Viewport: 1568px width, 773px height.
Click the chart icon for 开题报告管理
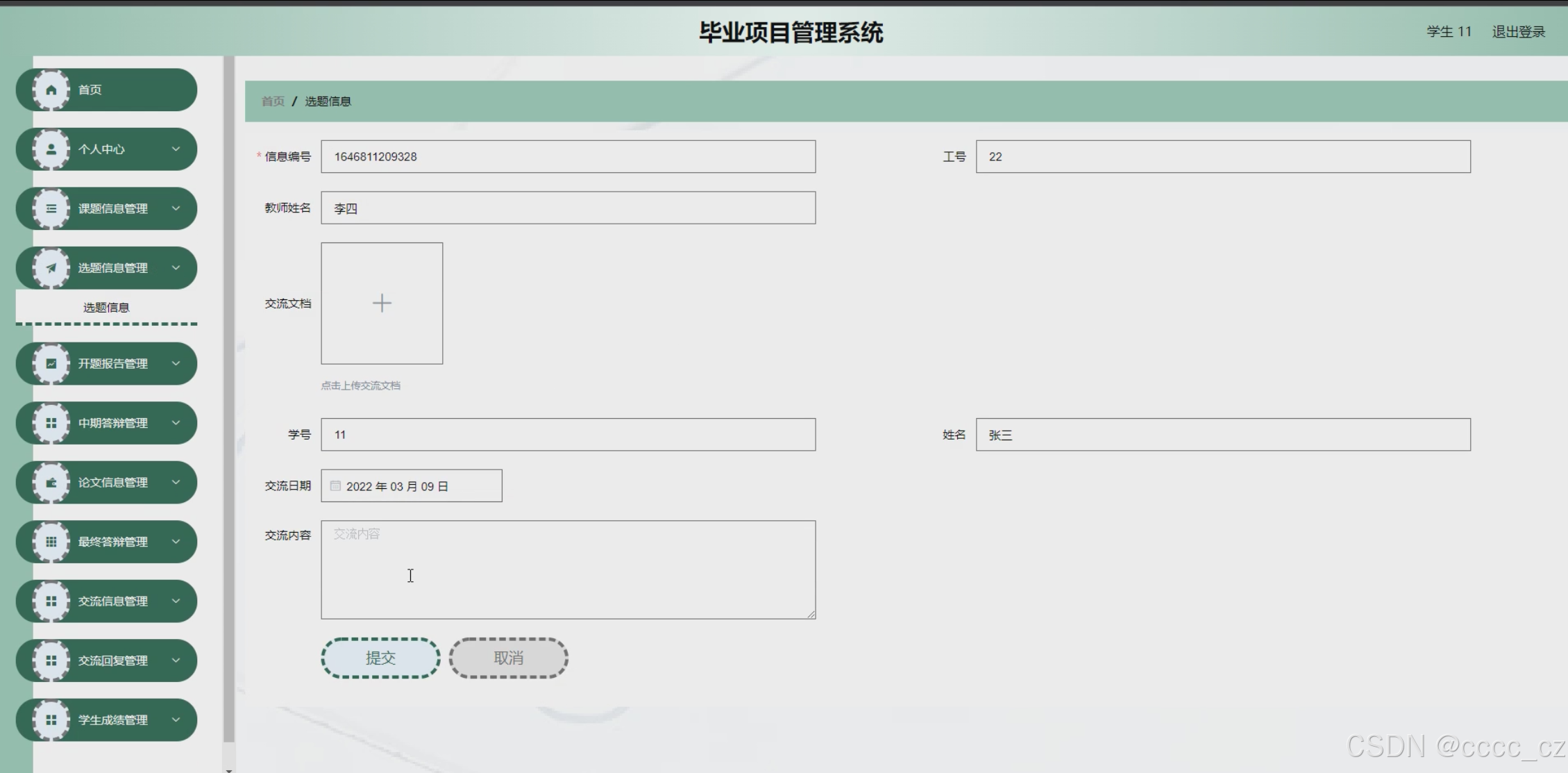tap(51, 363)
